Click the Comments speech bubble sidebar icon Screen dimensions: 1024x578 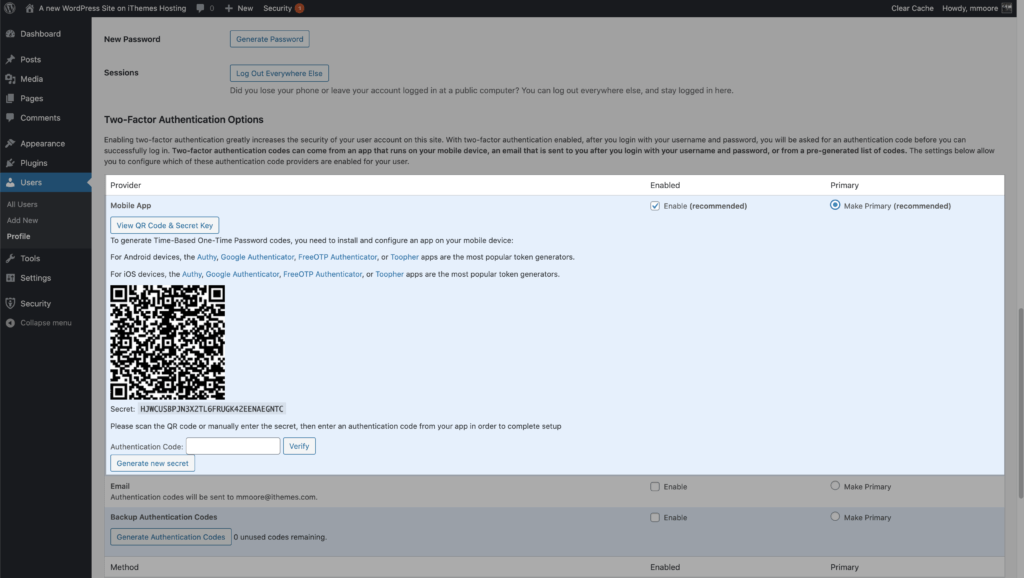pyautogui.click(x=10, y=118)
